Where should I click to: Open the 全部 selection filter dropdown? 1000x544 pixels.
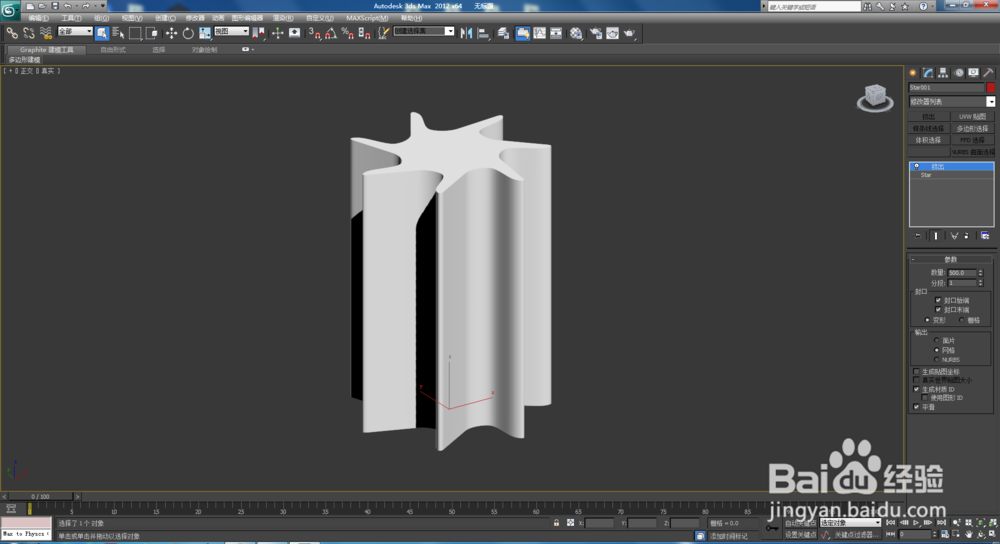click(75, 31)
